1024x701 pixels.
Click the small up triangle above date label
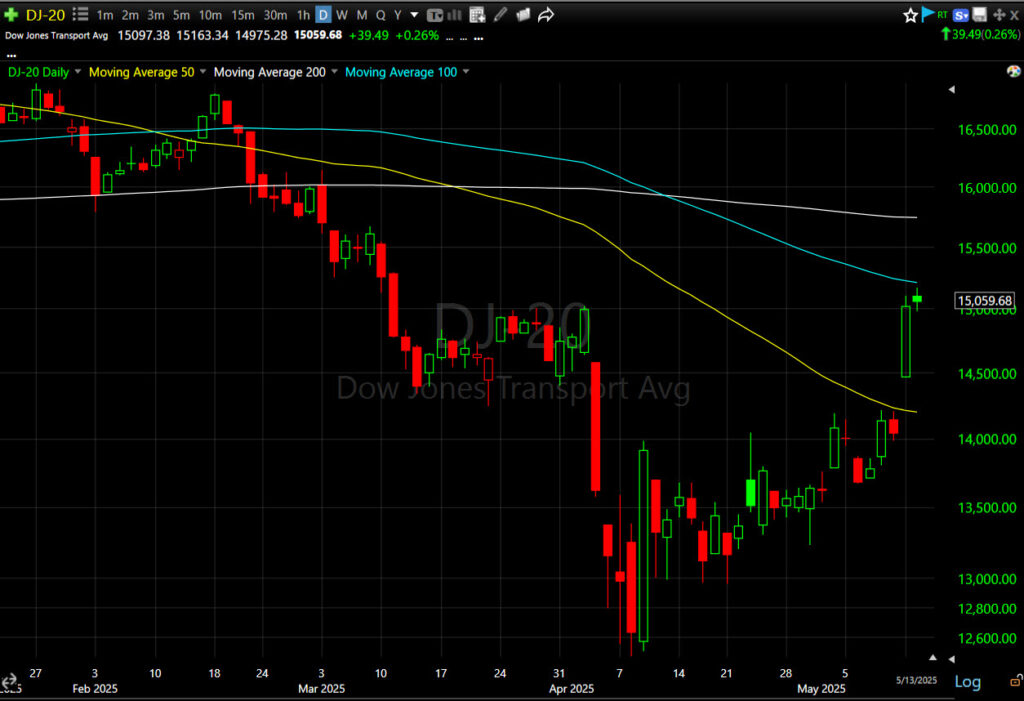point(933,657)
